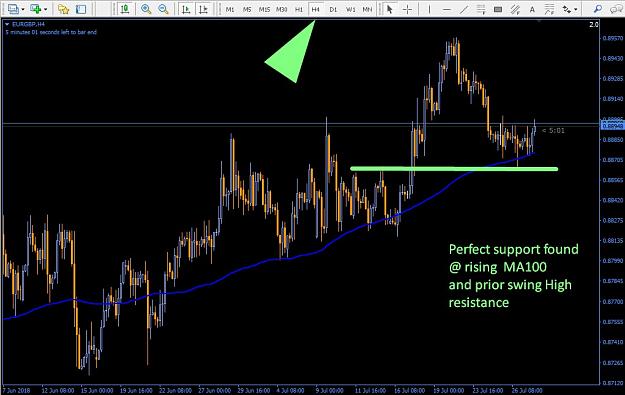
Task: Expand the arrows tool dropdown
Action: [x=576, y=9]
